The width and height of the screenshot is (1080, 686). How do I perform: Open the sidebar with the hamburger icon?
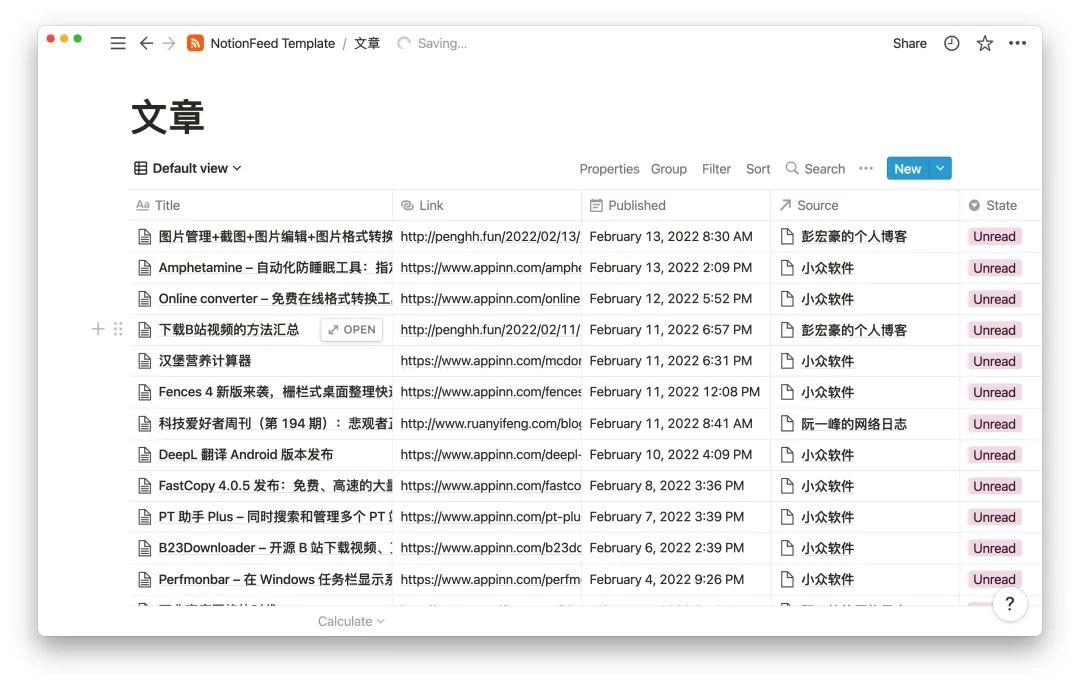coord(118,43)
